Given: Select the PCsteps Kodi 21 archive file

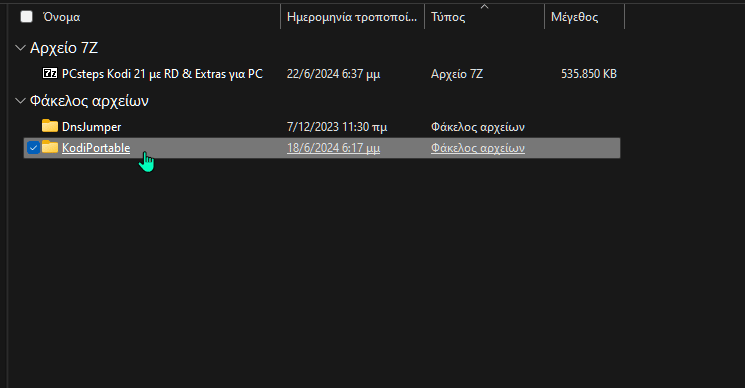Looking at the screenshot, I should click(x=162, y=74).
